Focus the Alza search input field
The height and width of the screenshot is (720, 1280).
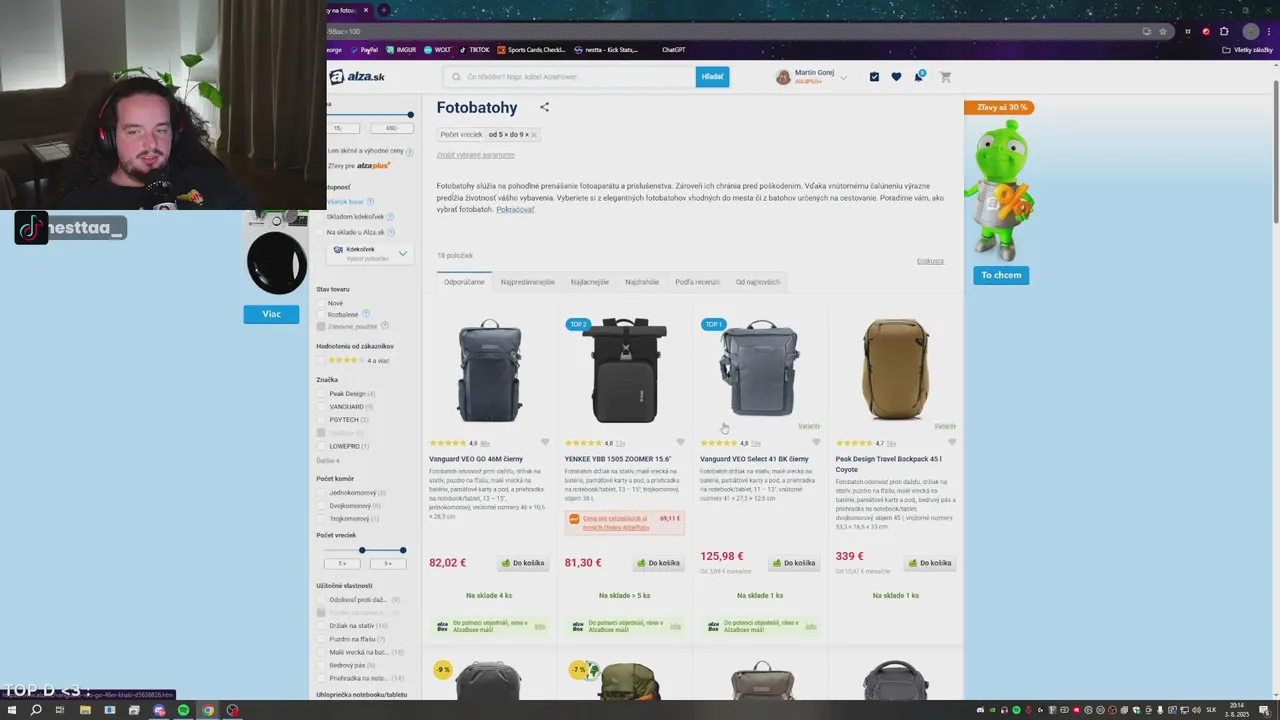[570, 77]
